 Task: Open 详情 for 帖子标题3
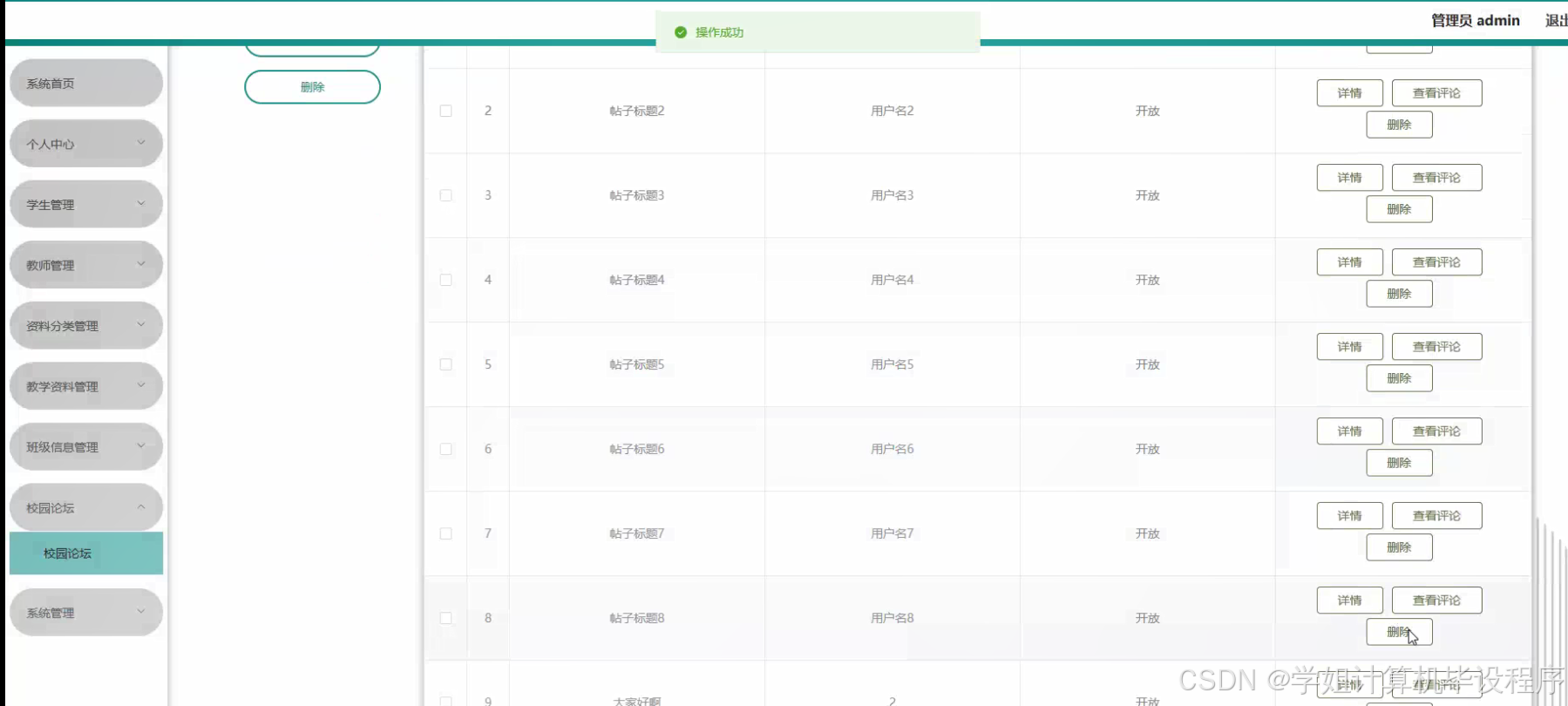pos(1349,178)
